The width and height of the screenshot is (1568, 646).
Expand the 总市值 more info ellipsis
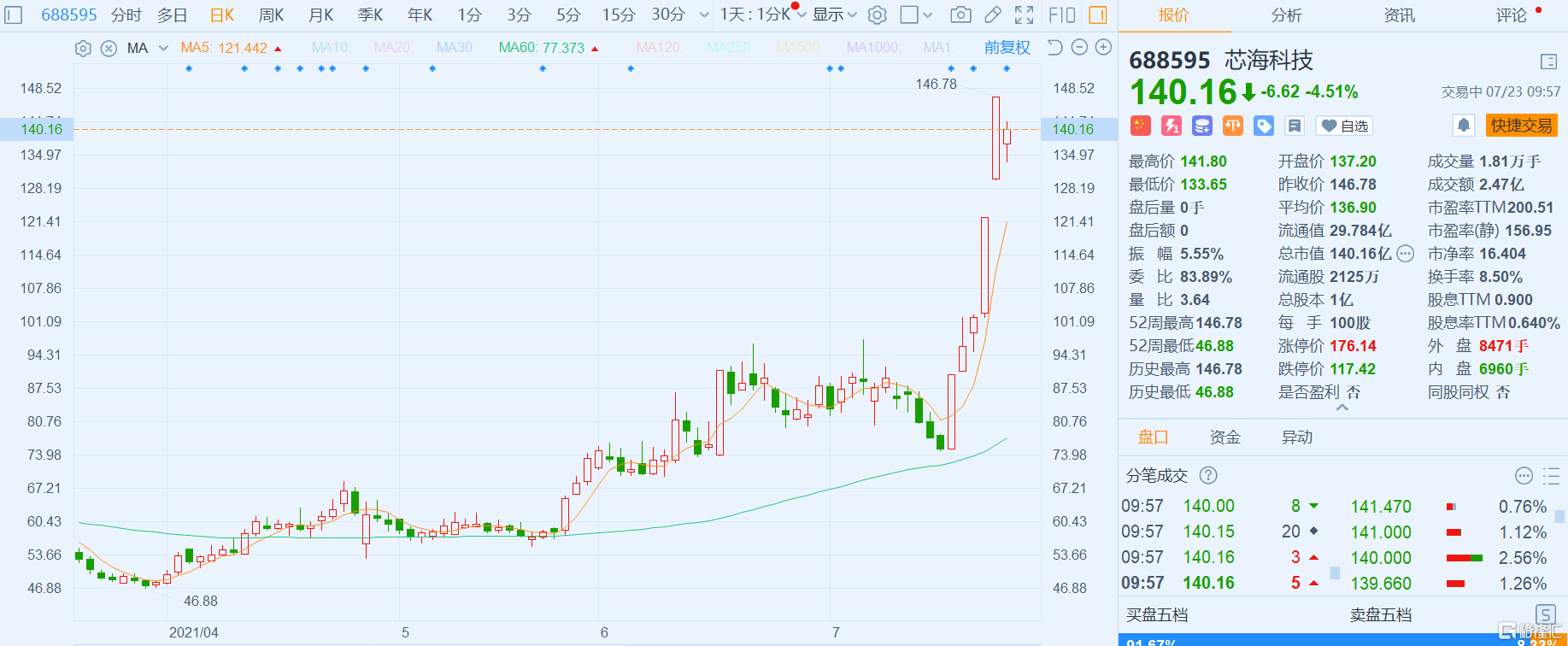point(1406,254)
